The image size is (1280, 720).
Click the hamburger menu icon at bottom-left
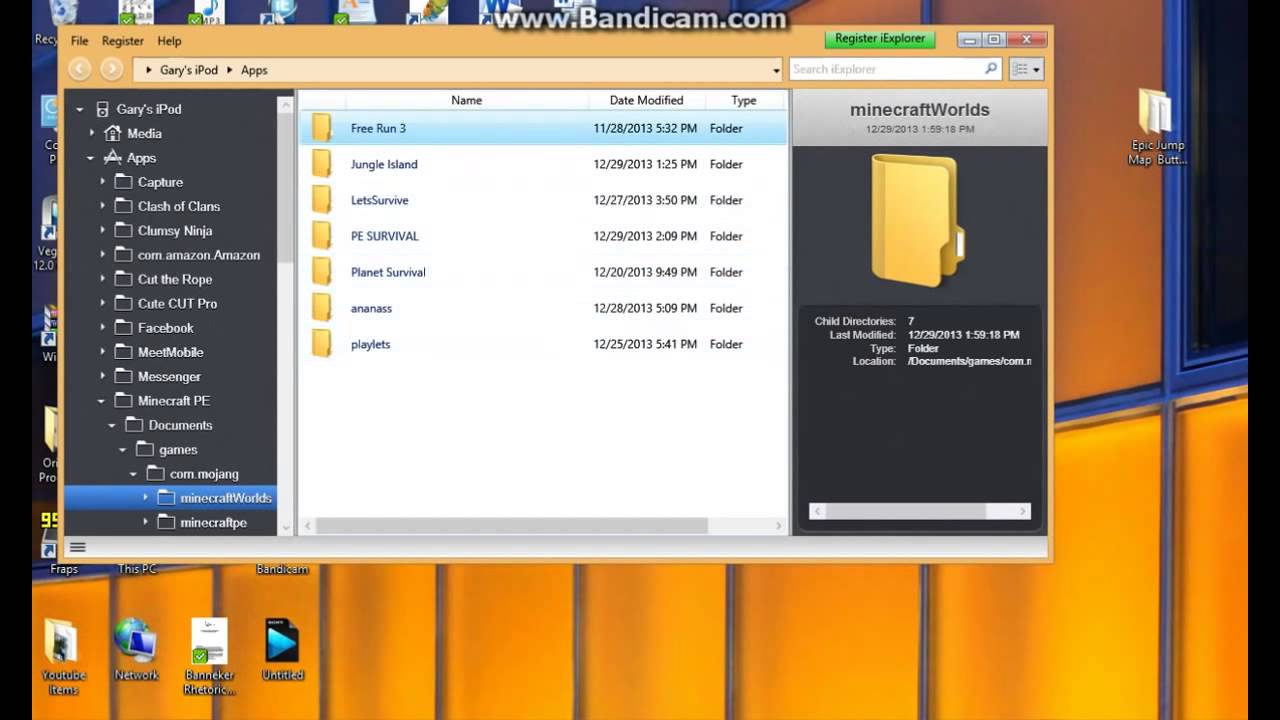coord(77,547)
